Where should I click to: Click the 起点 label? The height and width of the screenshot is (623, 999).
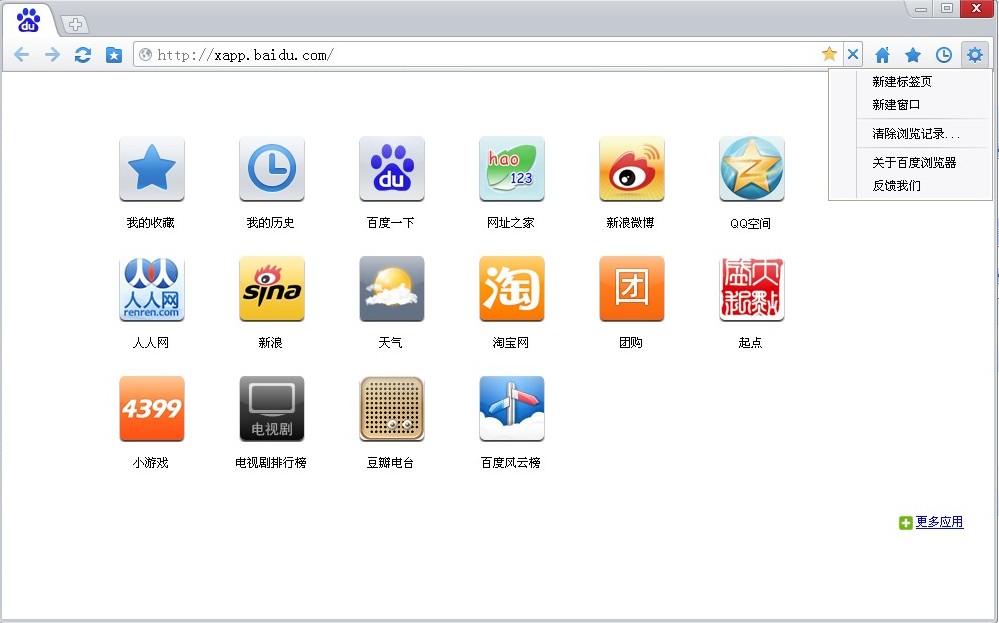click(x=751, y=343)
